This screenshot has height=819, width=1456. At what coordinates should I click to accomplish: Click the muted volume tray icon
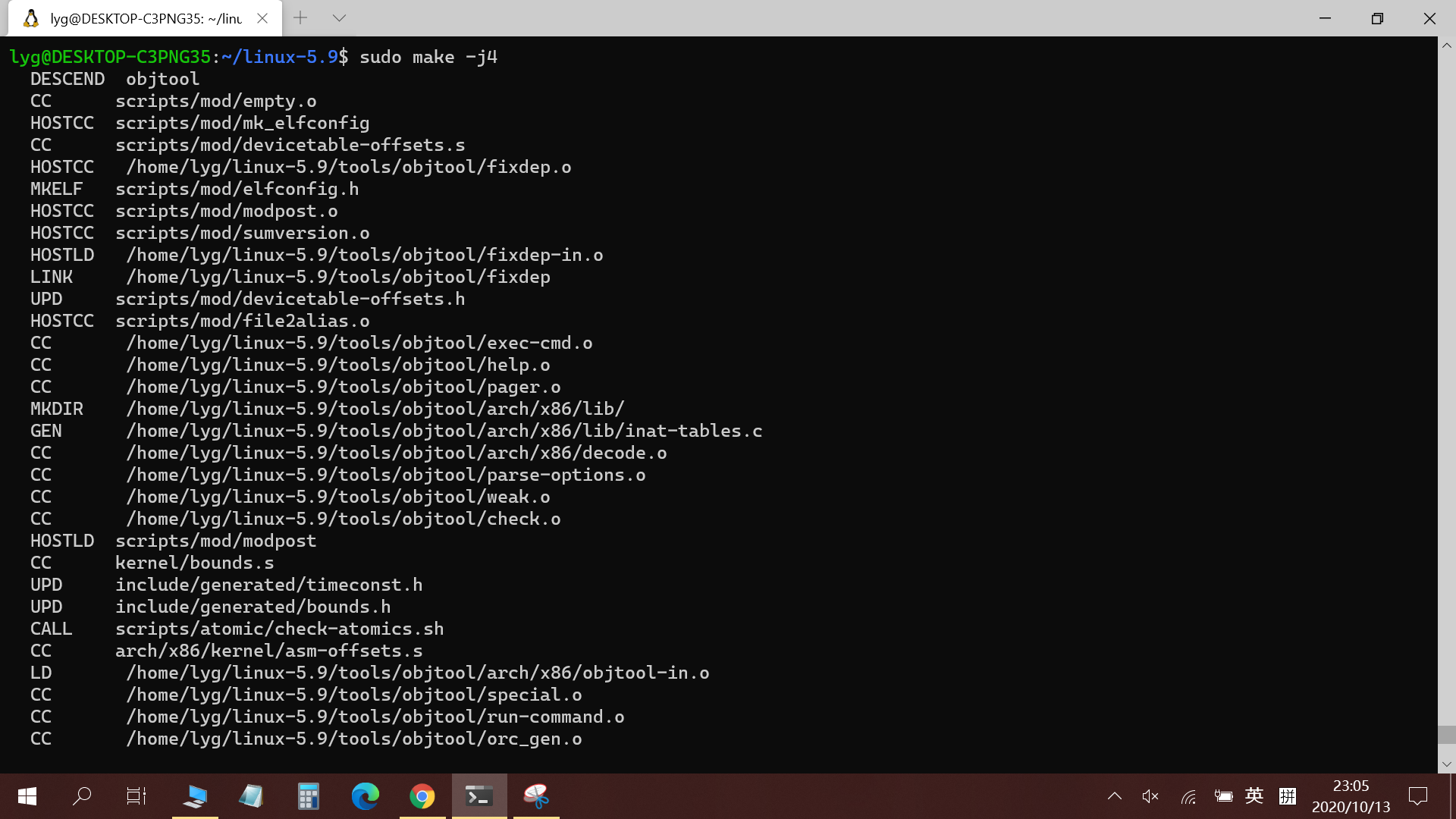pos(1150,796)
